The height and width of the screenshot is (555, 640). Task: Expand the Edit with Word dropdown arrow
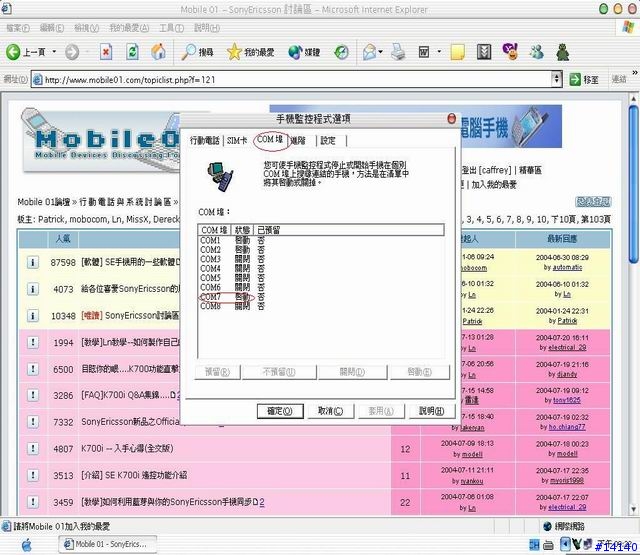pos(439,52)
